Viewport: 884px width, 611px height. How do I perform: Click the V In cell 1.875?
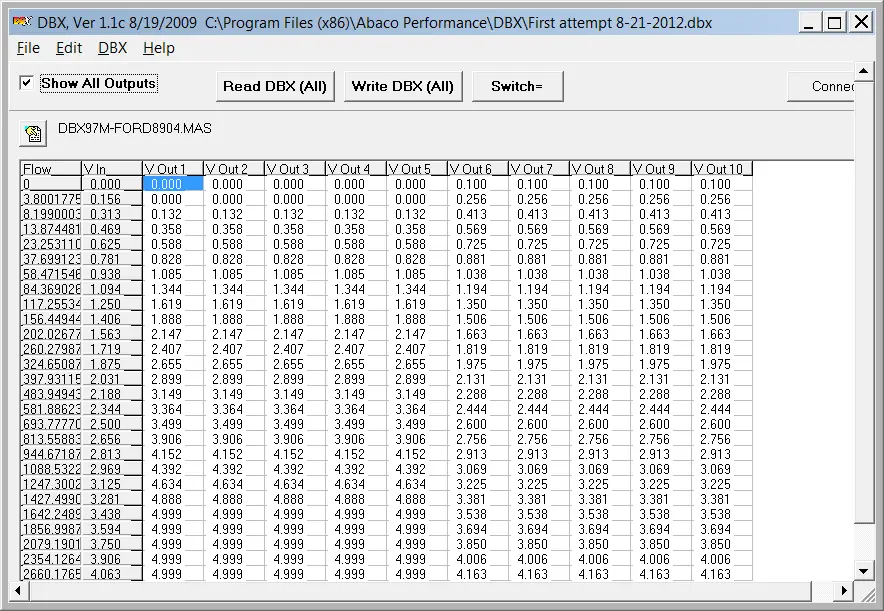112,364
